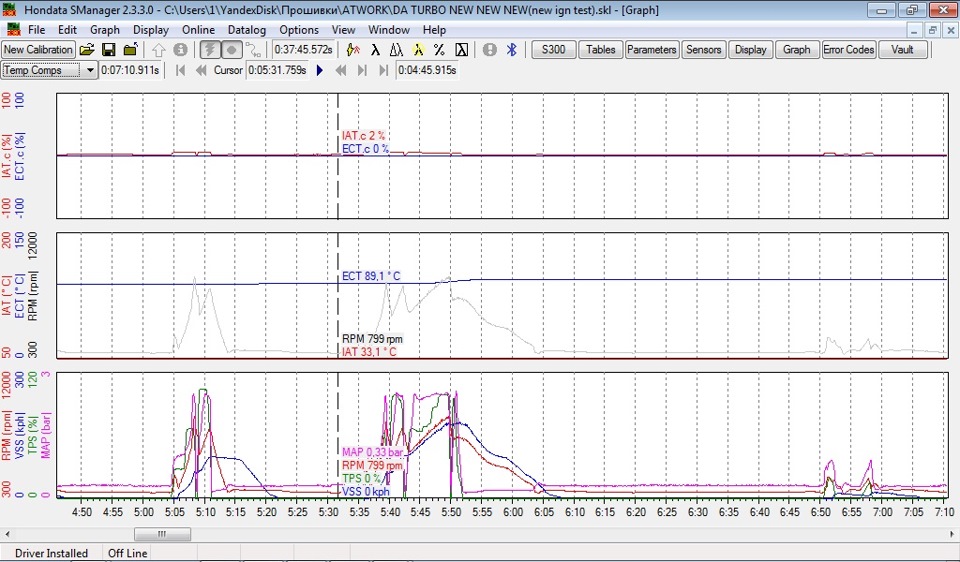
Task: Minimize the inner graph document window
Action: (x=914, y=29)
